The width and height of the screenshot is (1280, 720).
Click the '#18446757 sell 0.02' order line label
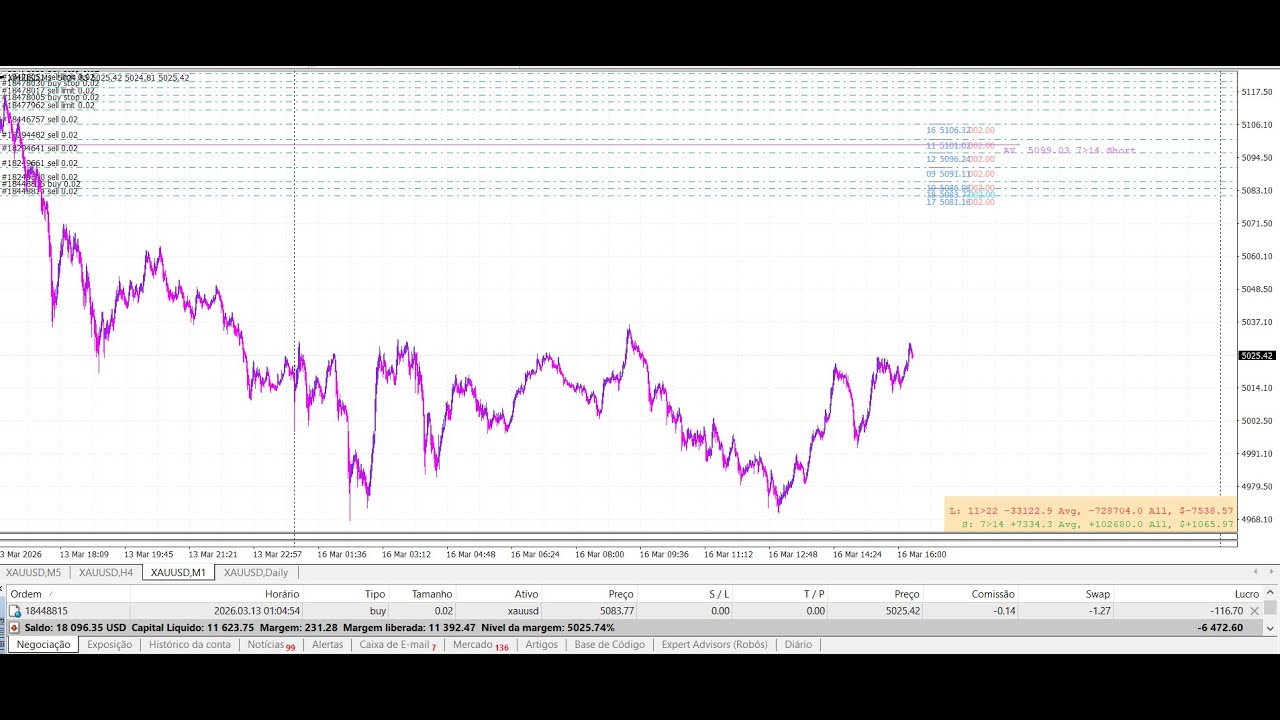click(40, 120)
